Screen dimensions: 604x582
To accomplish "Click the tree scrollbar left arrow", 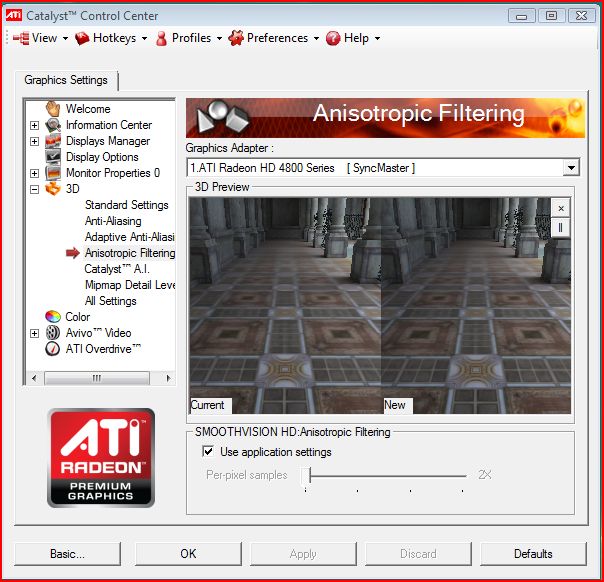I will click(x=34, y=378).
